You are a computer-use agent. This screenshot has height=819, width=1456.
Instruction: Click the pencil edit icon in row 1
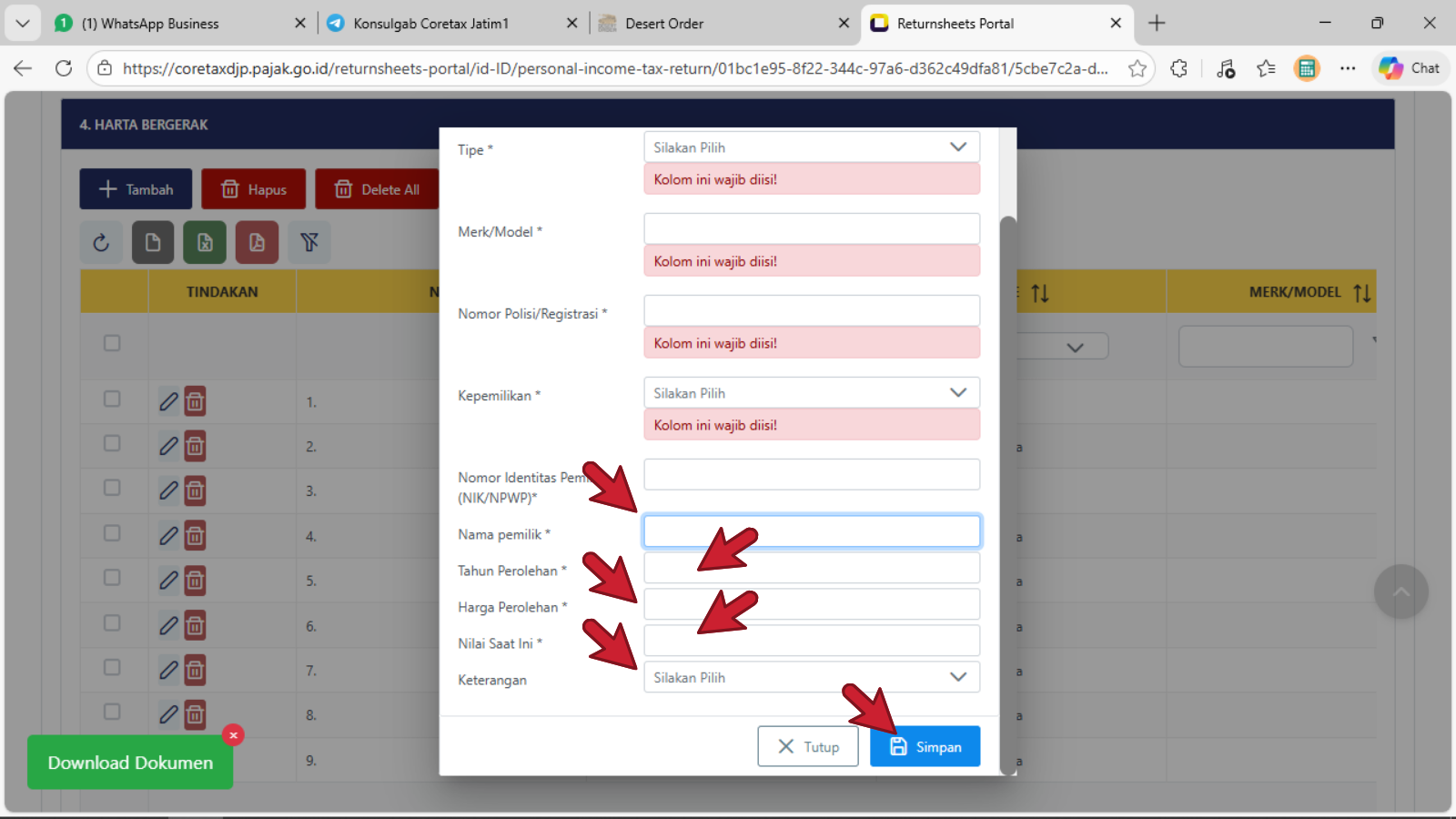coord(168,401)
